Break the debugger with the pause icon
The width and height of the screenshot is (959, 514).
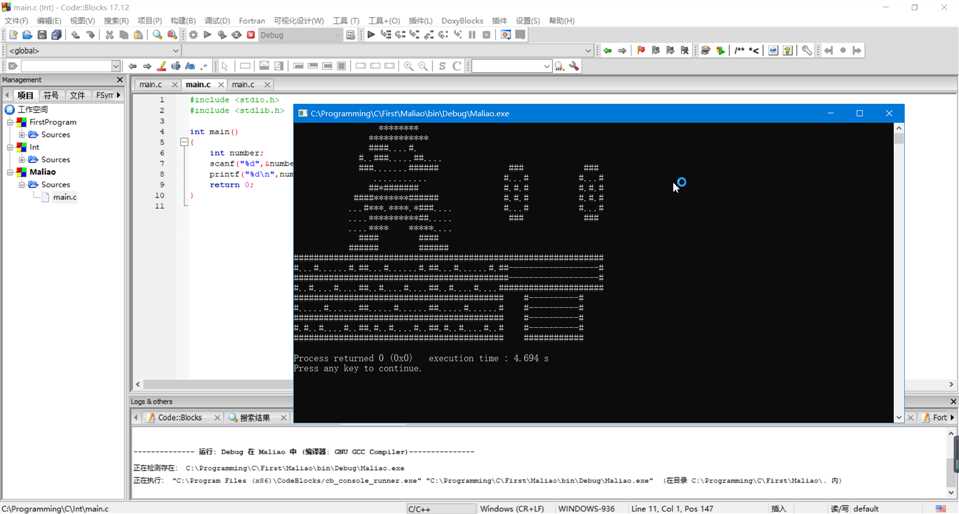click(472, 35)
